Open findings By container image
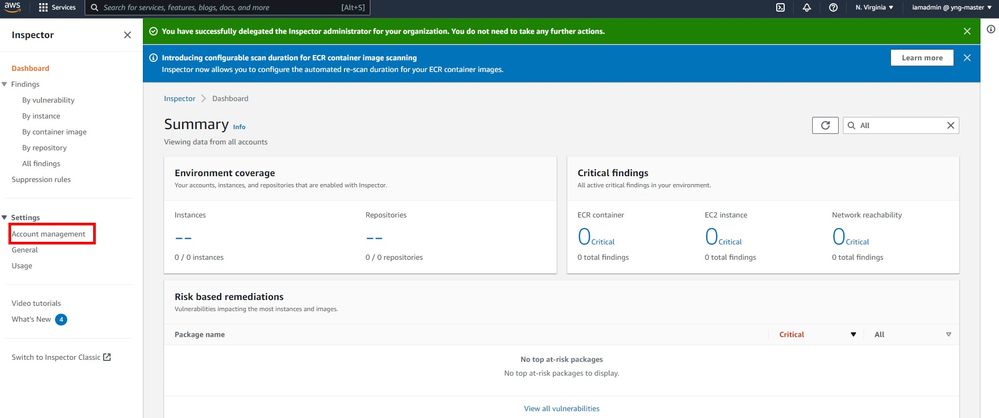This screenshot has width=999, height=418. (x=54, y=132)
